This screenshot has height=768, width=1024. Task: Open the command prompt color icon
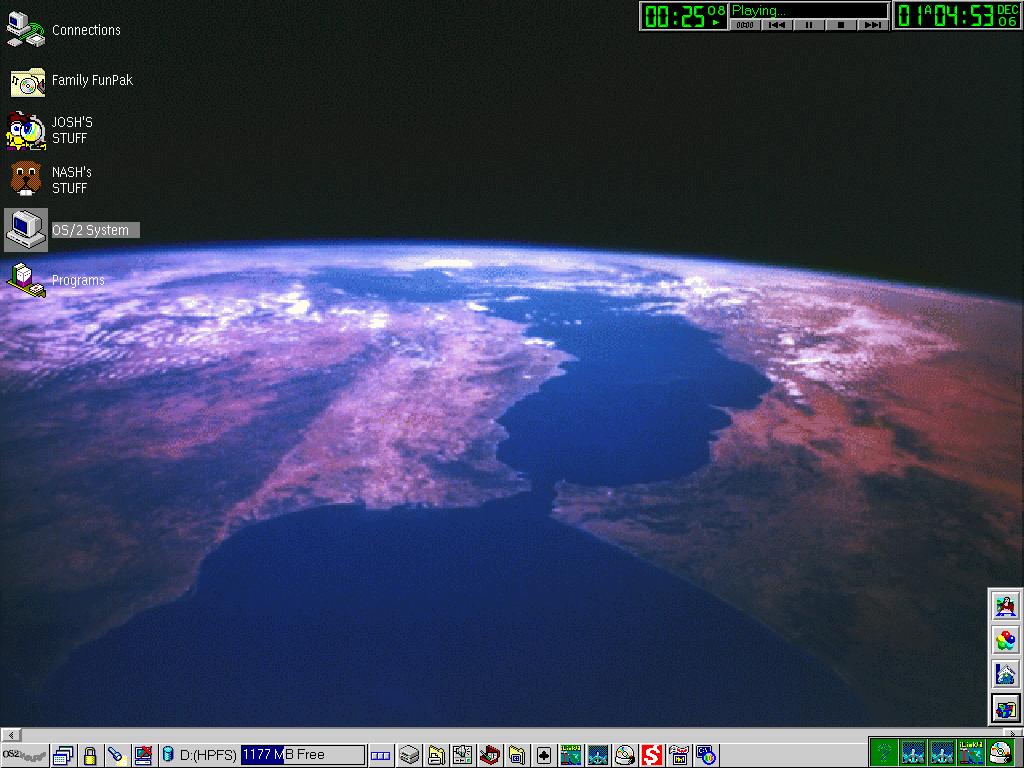pyautogui.click(x=706, y=756)
